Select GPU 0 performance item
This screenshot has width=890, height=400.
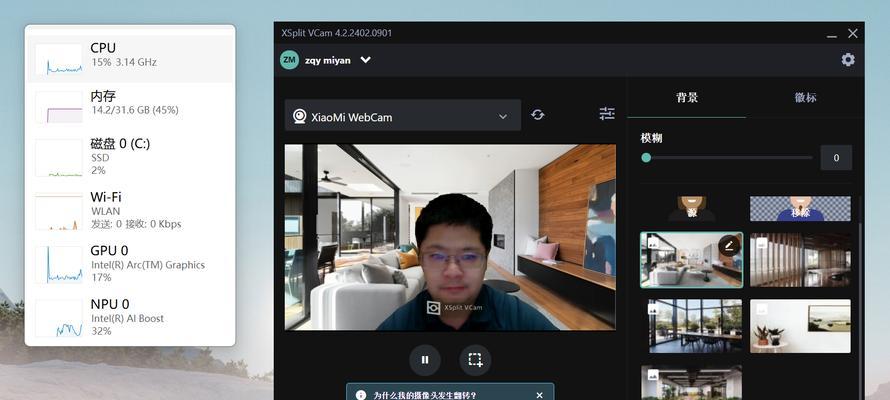coord(130,263)
